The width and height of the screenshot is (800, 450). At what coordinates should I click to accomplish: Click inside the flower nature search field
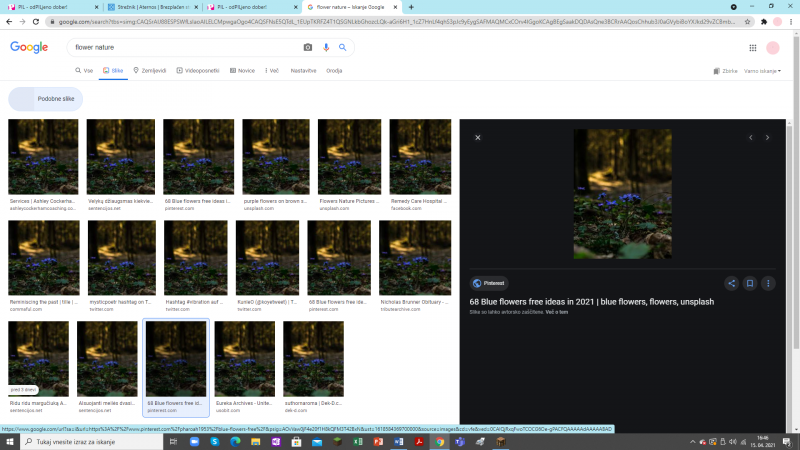[x=180, y=47]
